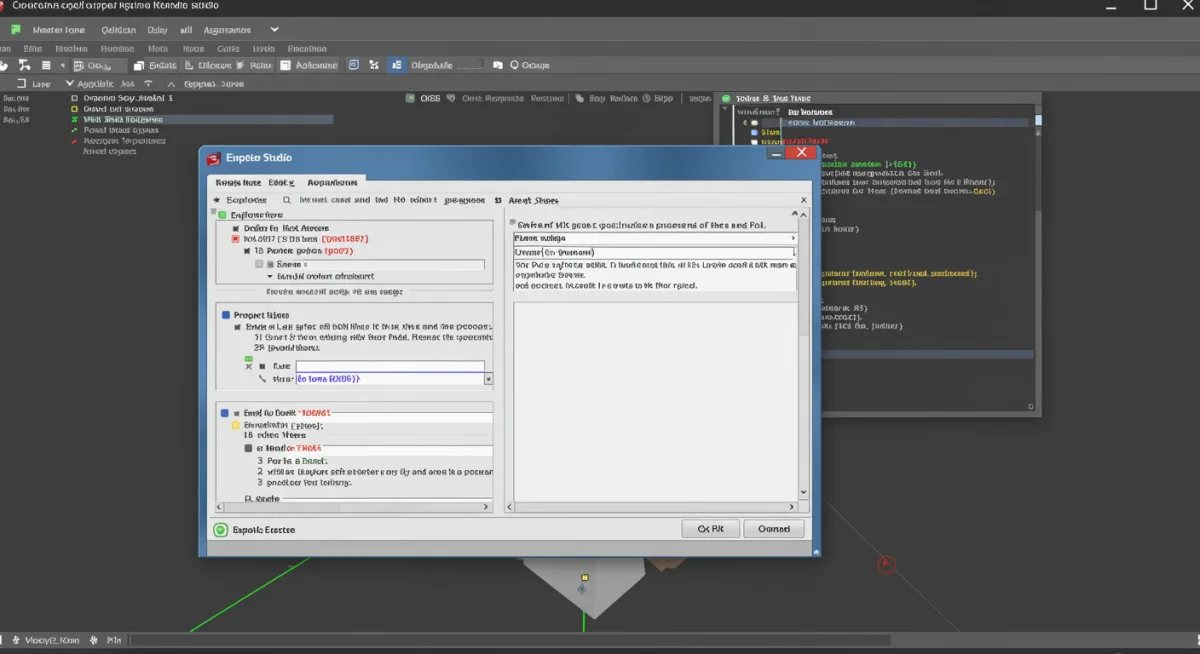Click the hamburger list icon in the main toolbar
The image size is (1200, 654).
[x=46, y=65]
